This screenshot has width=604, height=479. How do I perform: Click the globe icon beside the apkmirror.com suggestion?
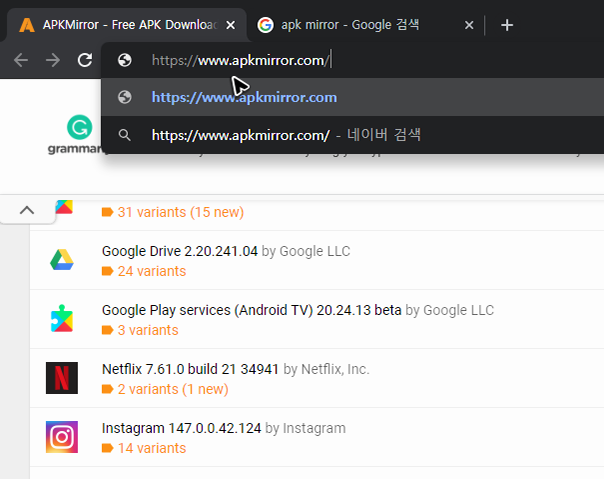tap(124, 97)
